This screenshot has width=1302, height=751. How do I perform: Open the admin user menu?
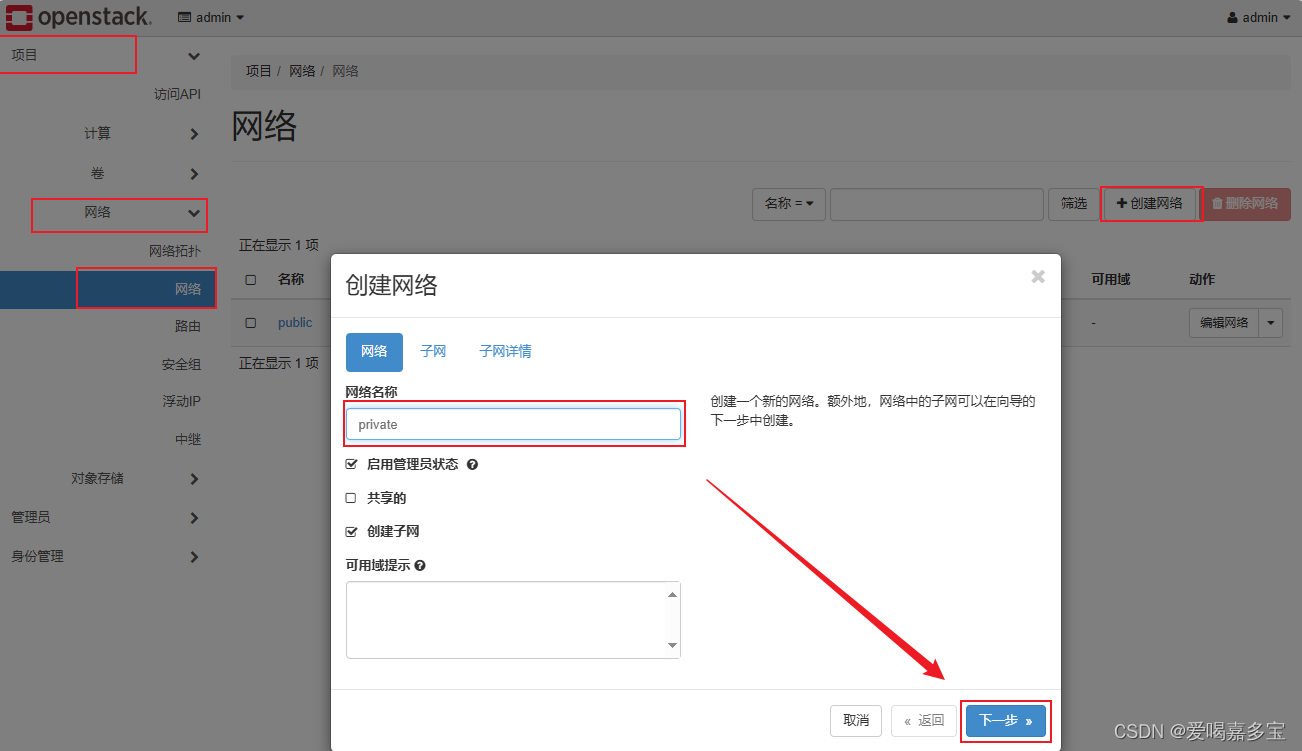pyautogui.click(x=1258, y=17)
